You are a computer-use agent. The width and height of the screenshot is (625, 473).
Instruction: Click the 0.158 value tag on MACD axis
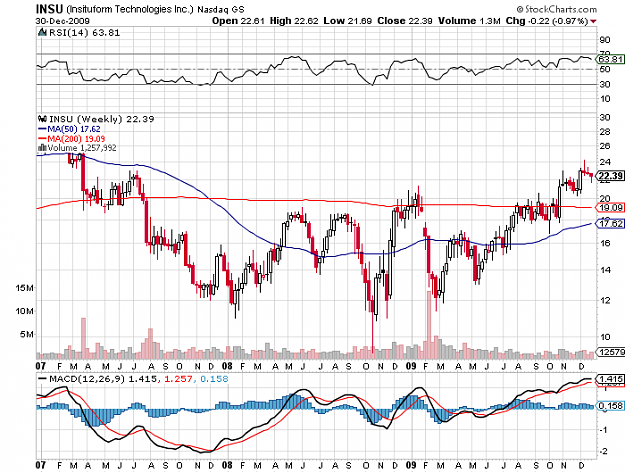pyautogui.click(x=610, y=406)
